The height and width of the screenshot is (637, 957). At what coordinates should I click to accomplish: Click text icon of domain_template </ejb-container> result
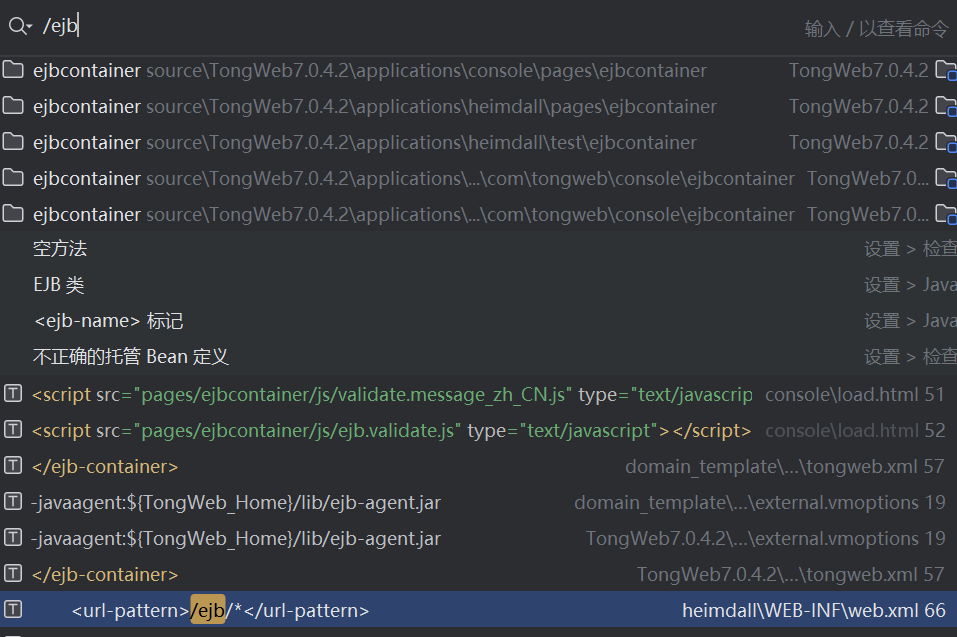coord(13,466)
